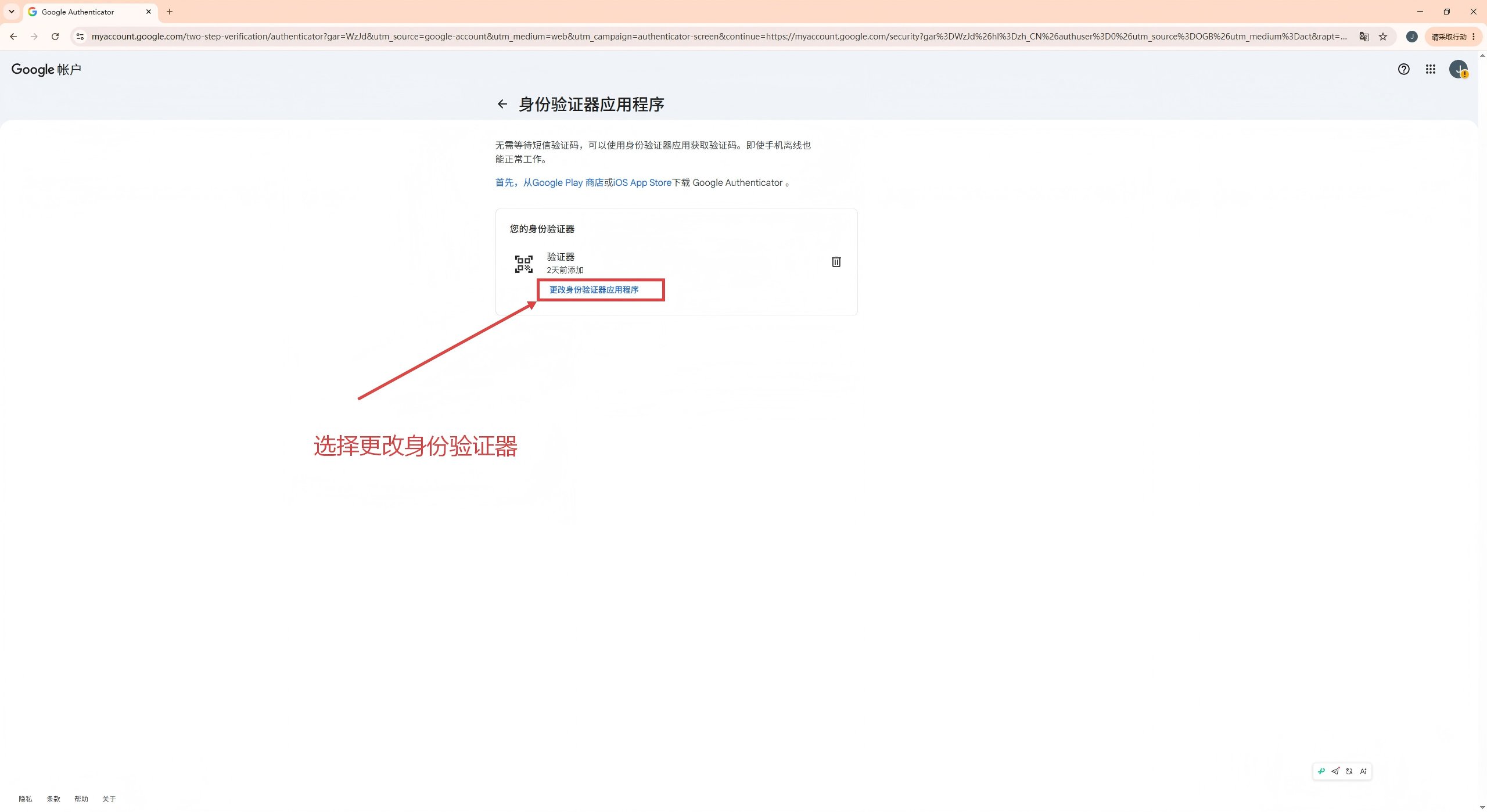Close the Google Authenticator tab
Screen dimensions: 1487x812
coord(149,12)
